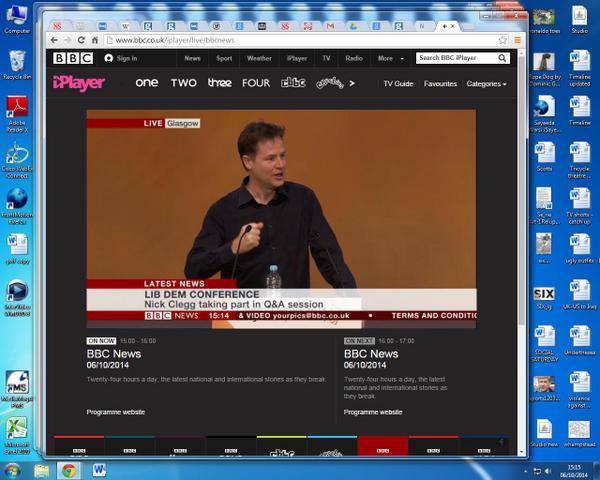This screenshot has height=480, width=600.
Task: Open News in BBC navigation
Action: click(192, 59)
